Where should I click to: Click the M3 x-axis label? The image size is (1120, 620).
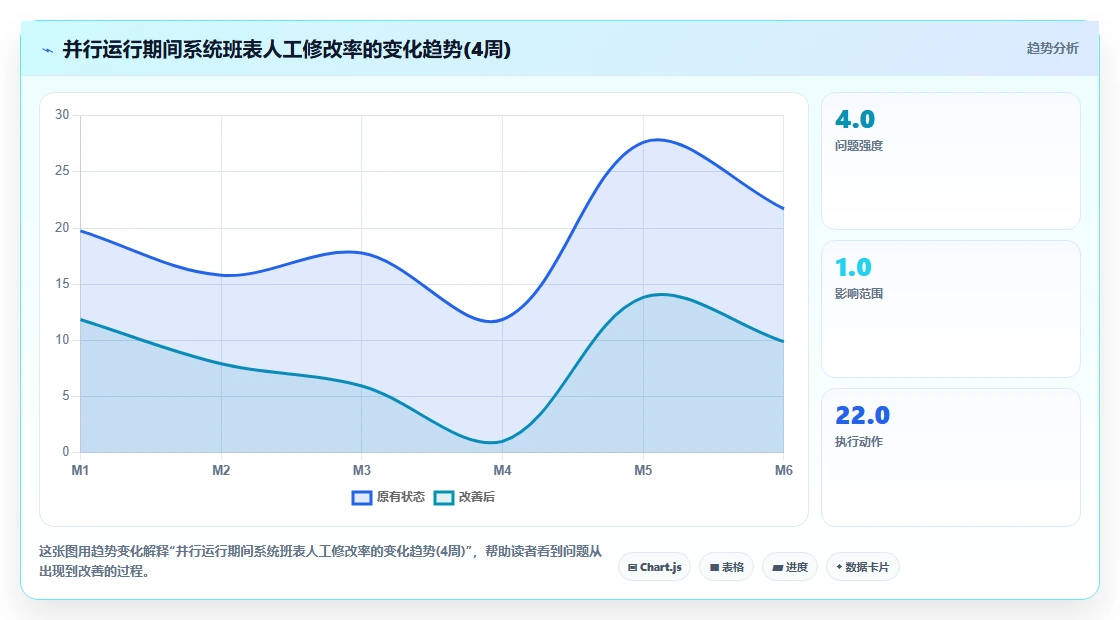pyautogui.click(x=361, y=470)
